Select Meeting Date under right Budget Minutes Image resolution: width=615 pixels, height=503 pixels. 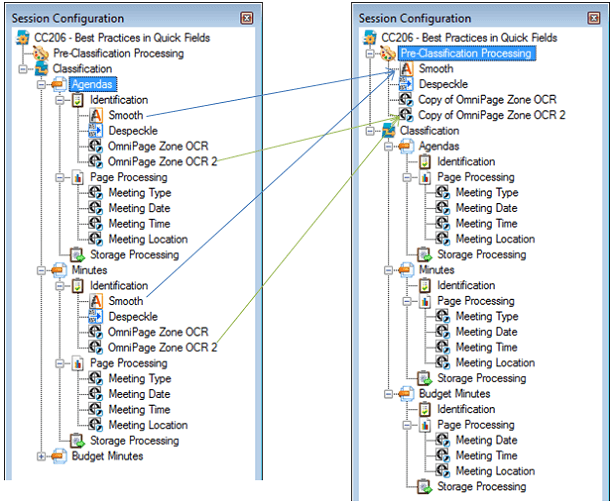(x=486, y=440)
